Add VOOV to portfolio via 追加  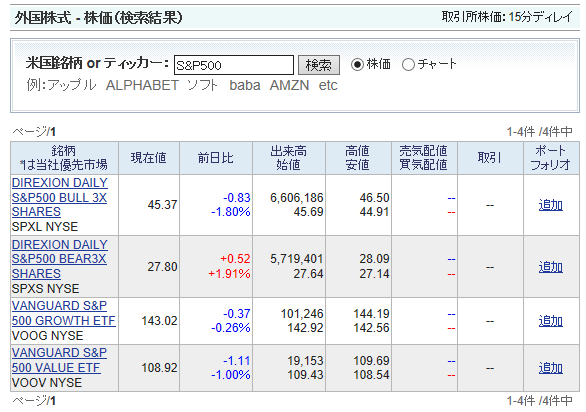coord(550,368)
